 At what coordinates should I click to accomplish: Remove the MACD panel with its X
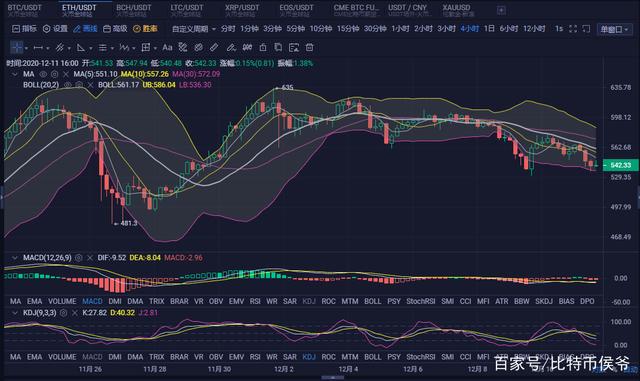click(90, 258)
